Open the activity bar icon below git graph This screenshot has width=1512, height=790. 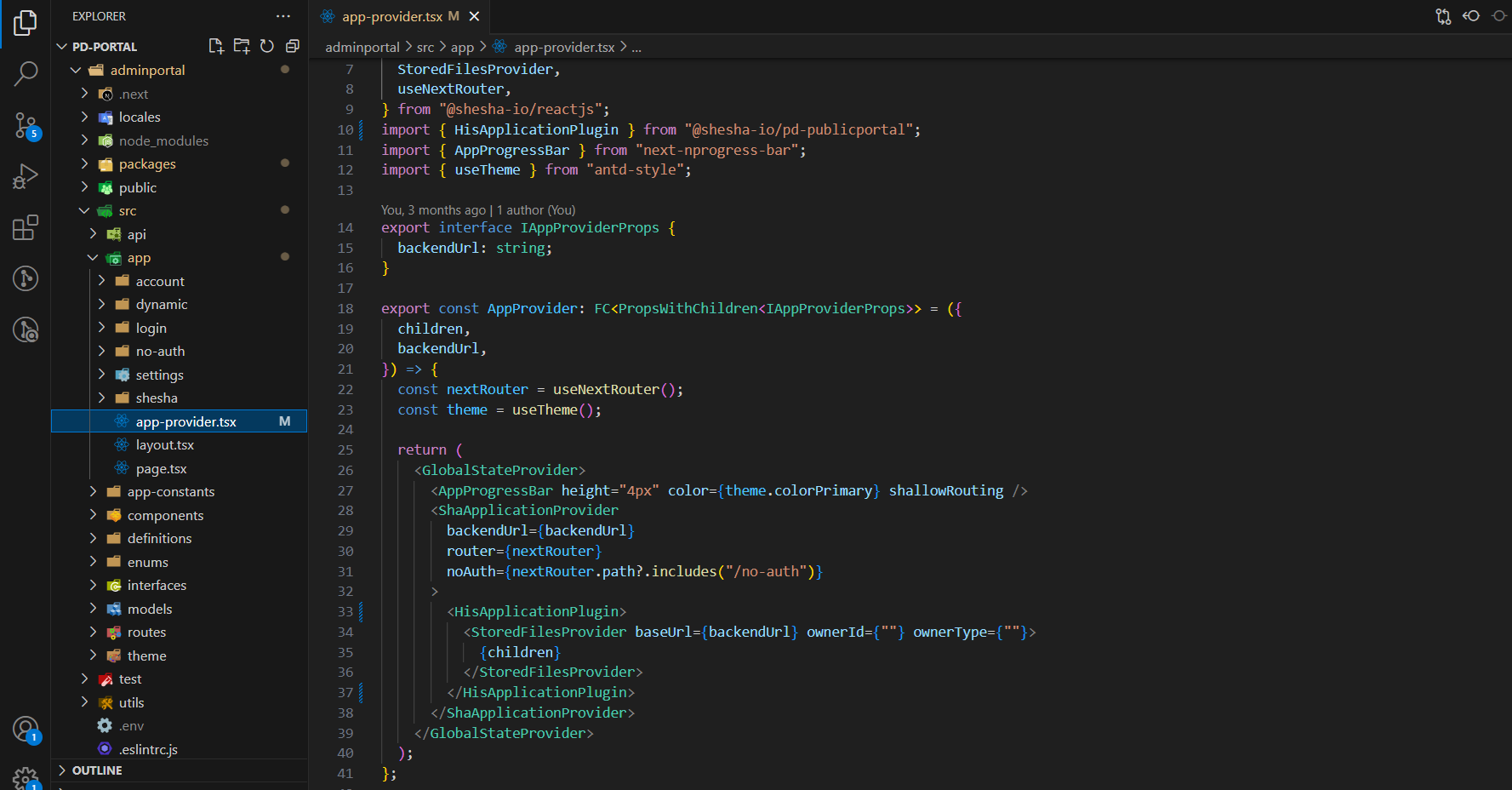pos(26,329)
